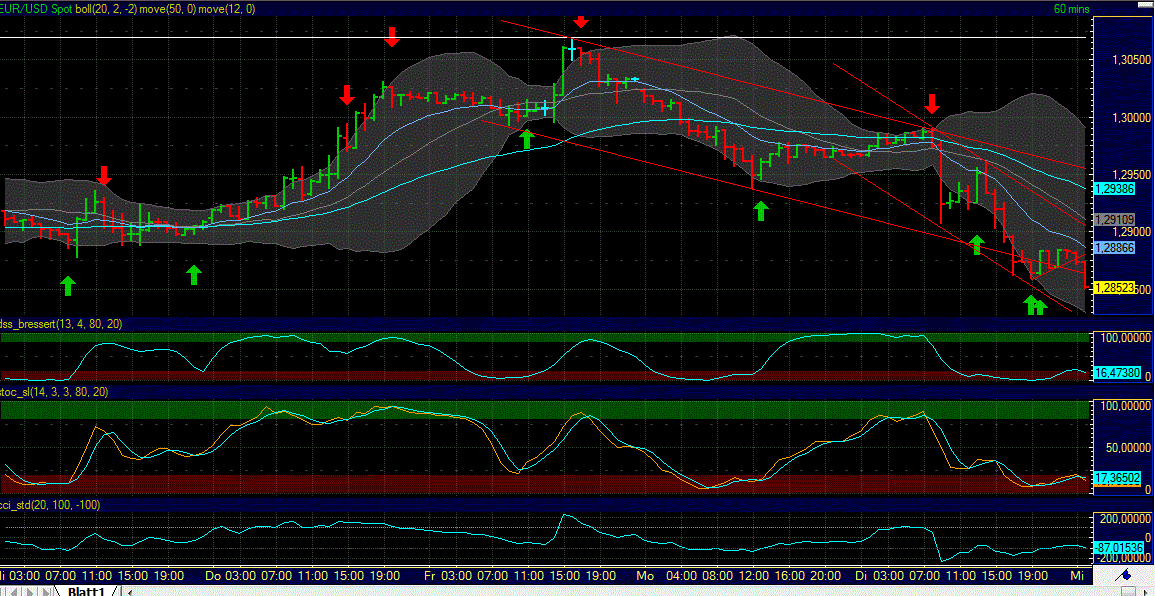Click the 16,47380 dss_bressert value readout
This screenshot has height=596, width=1155.
(x=1119, y=373)
